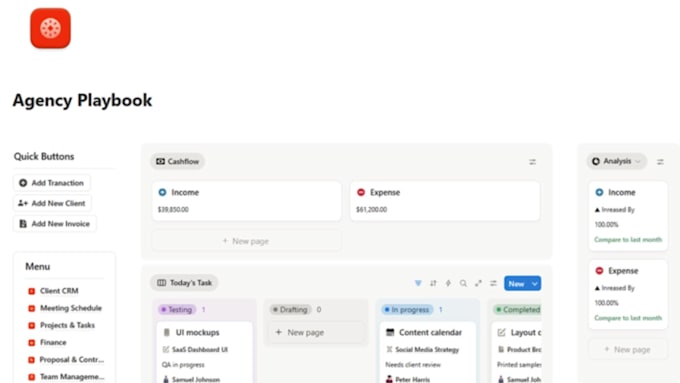Click the Layout task card in Completed
This screenshot has height=383, width=680.
[x=517, y=352]
